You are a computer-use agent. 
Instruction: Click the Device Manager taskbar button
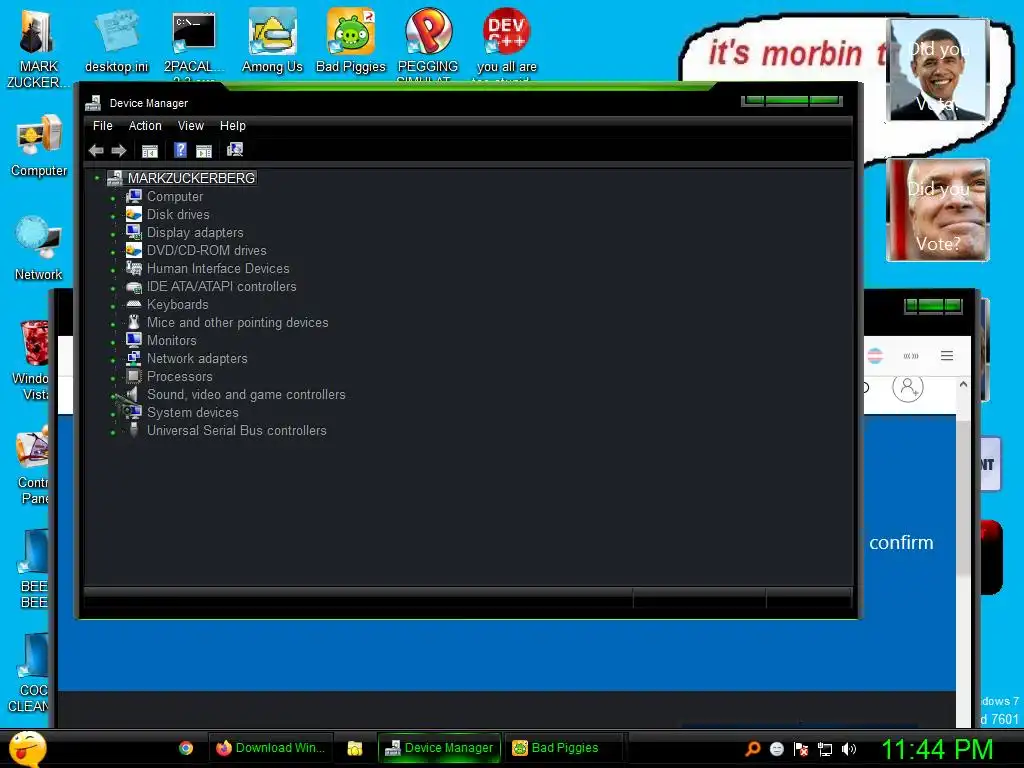click(440, 748)
